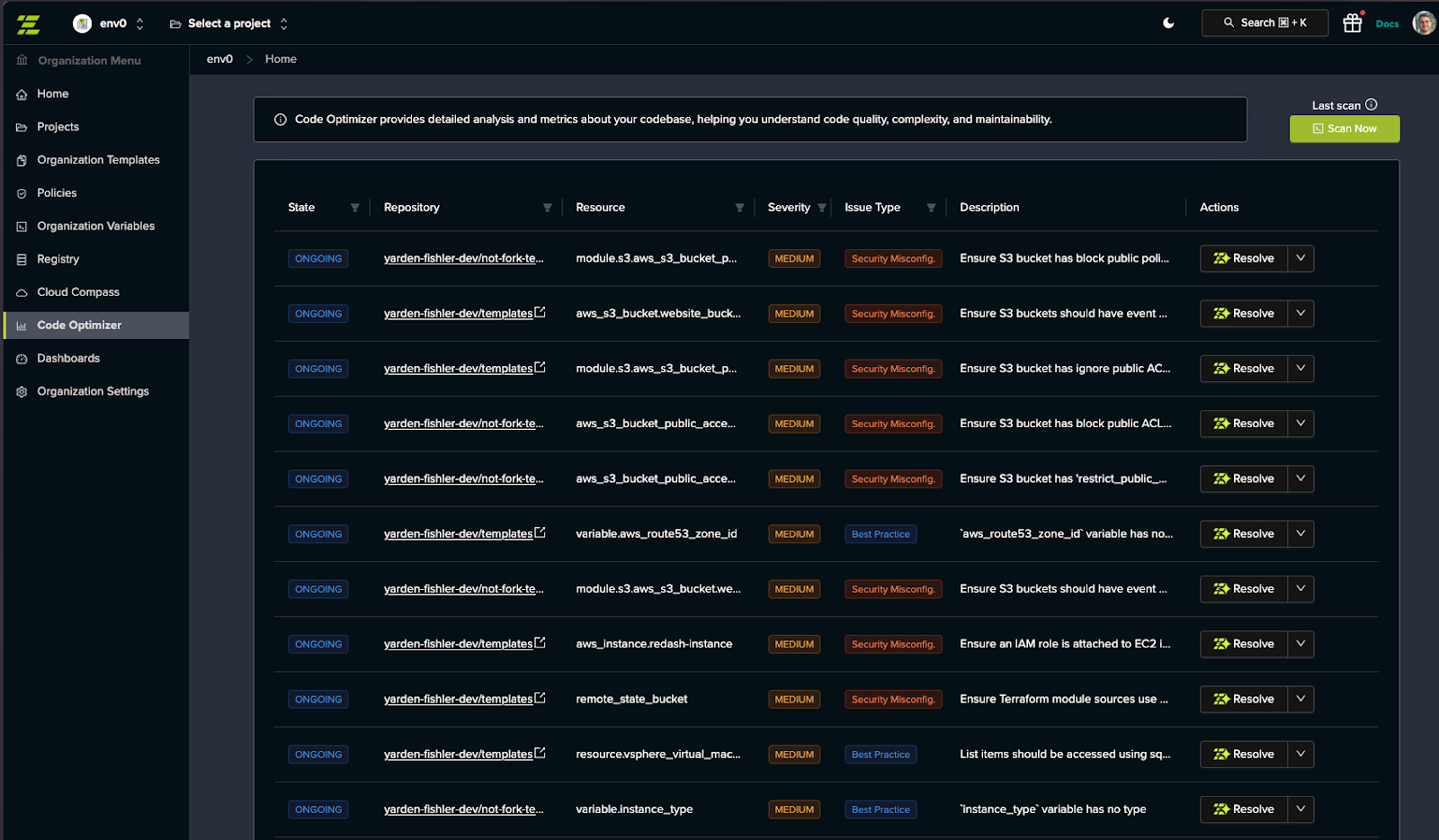Screen dimensions: 1439x840
Task: Open Dashboards via its sidebar icon
Action: tap(21, 358)
